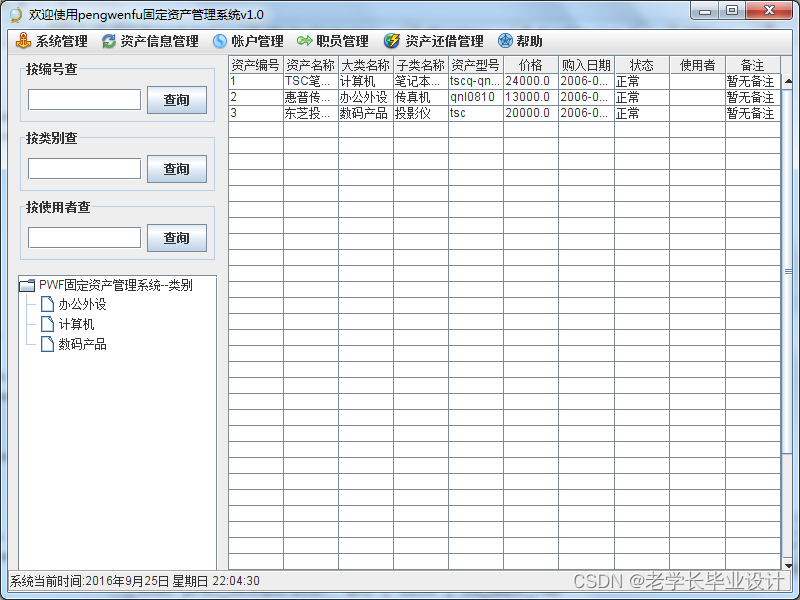Click the document icon beside 数码产品
The height and width of the screenshot is (600, 800).
coord(47,345)
